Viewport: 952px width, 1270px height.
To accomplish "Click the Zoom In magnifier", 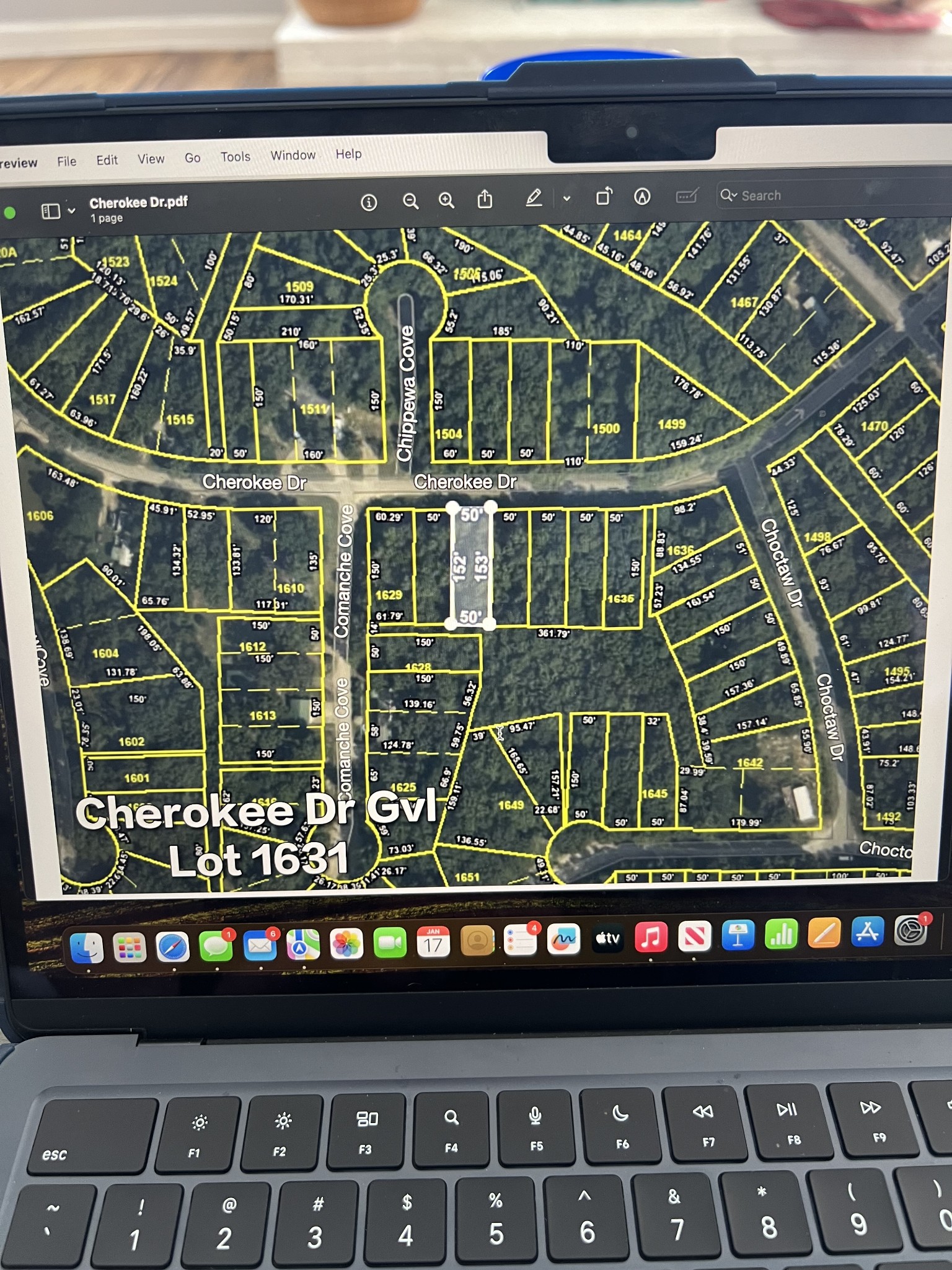I will click(x=446, y=200).
